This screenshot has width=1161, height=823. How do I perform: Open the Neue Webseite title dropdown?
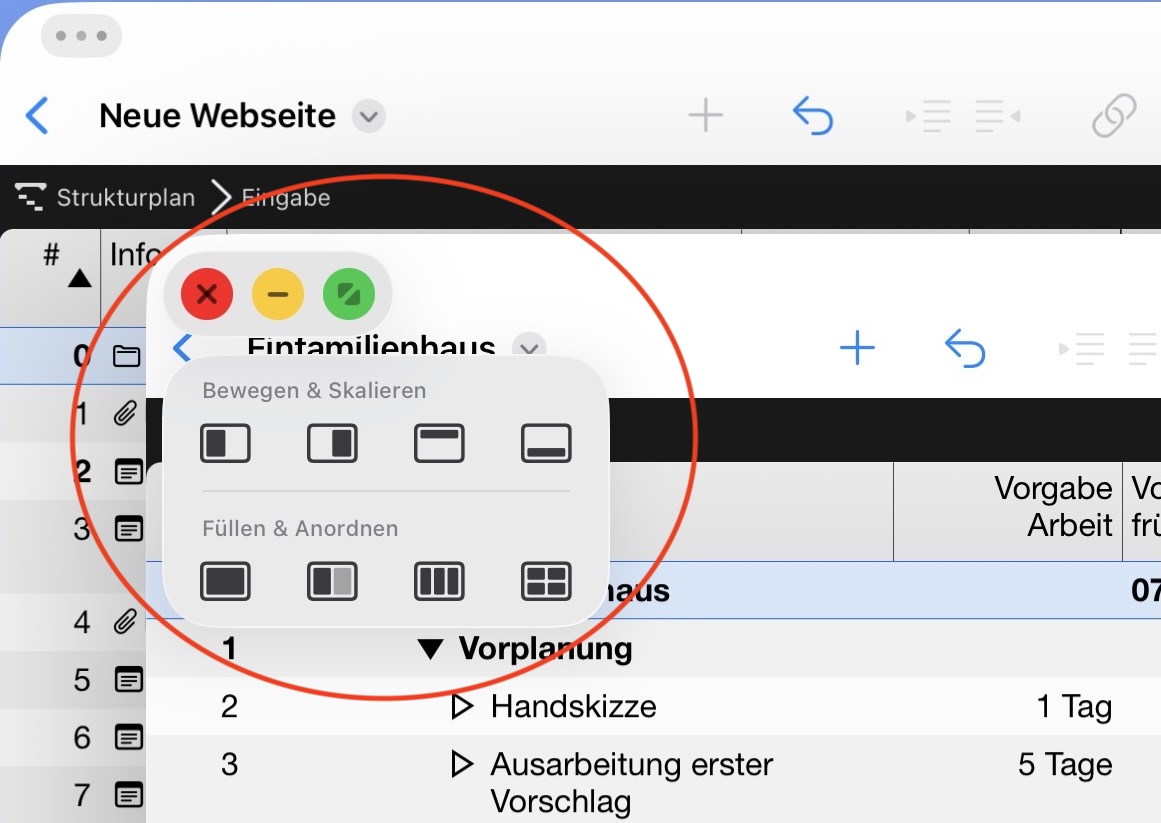(x=369, y=116)
